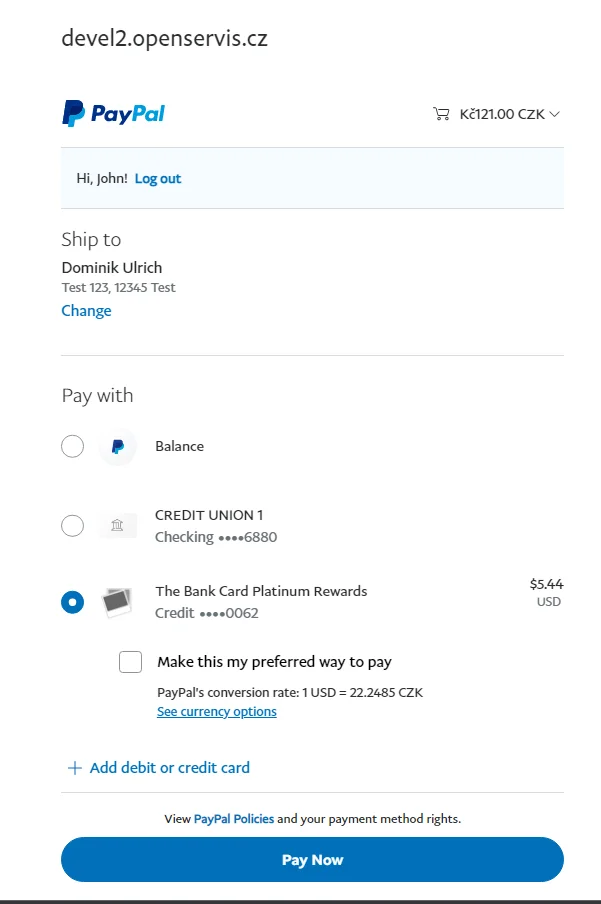The image size is (601, 904).
Task: Click the Platinum Rewards card image
Action: pyautogui.click(x=118, y=602)
